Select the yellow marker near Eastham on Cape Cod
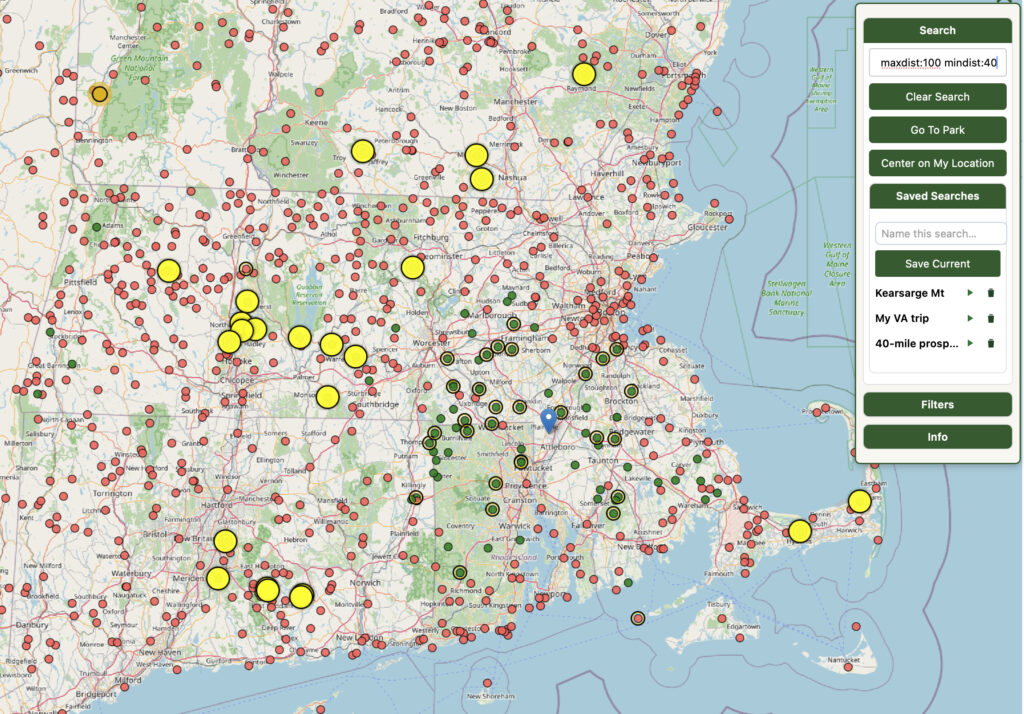 pyautogui.click(x=859, y=502)
